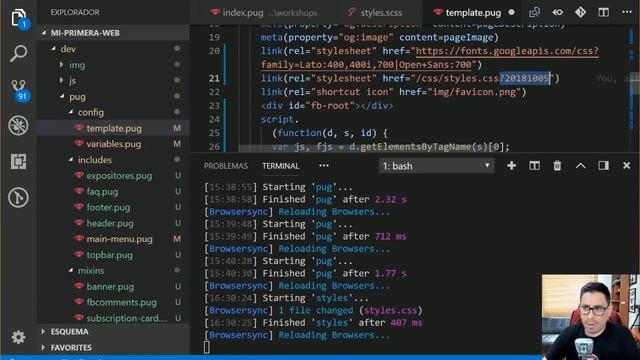This screenshot has width=640, height=360.
Task: Open the Search view icon
Action: coord(19,53)
